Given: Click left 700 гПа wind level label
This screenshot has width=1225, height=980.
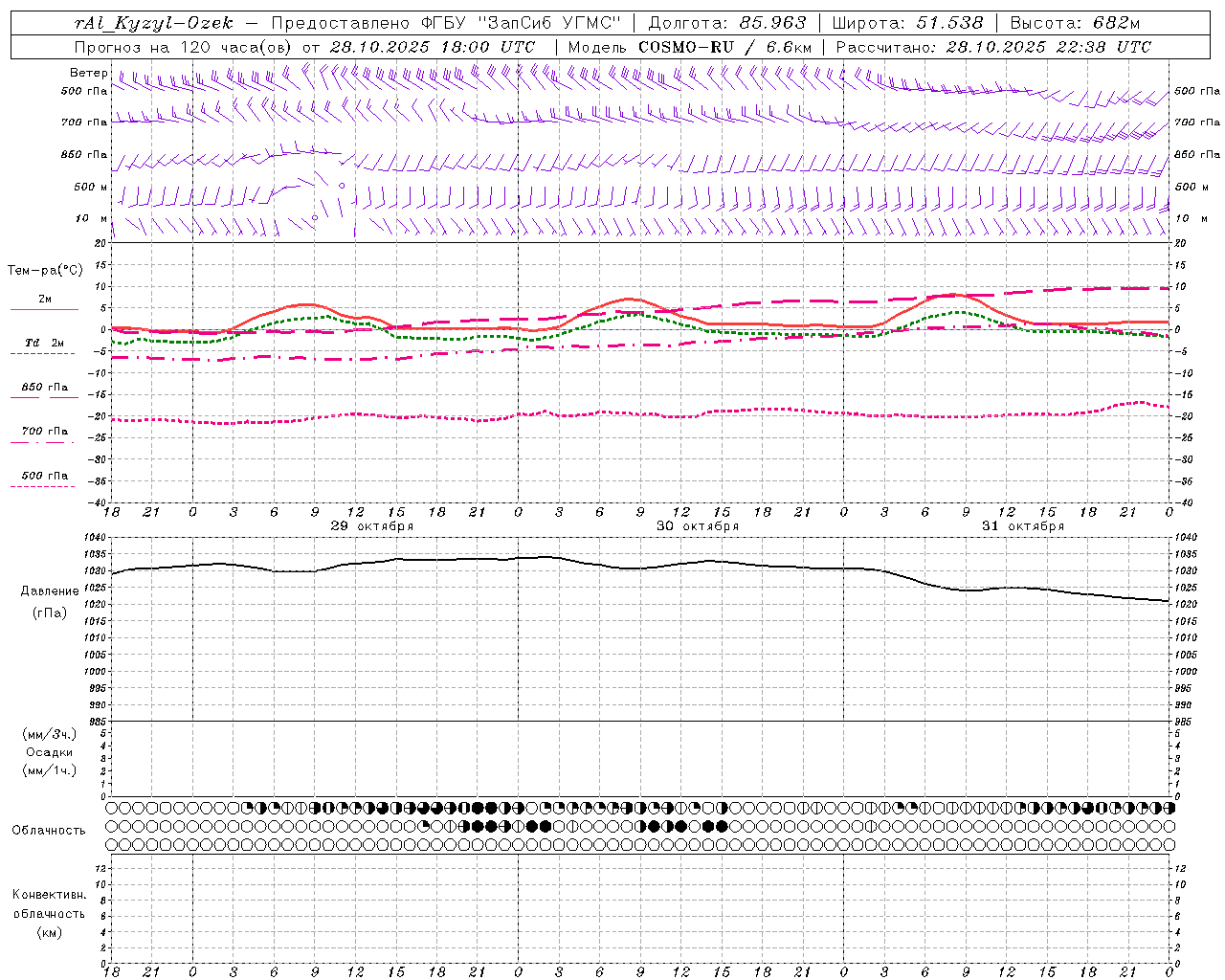Looking at the screenshot, I should pyautogui.click(x=84, y=122).
